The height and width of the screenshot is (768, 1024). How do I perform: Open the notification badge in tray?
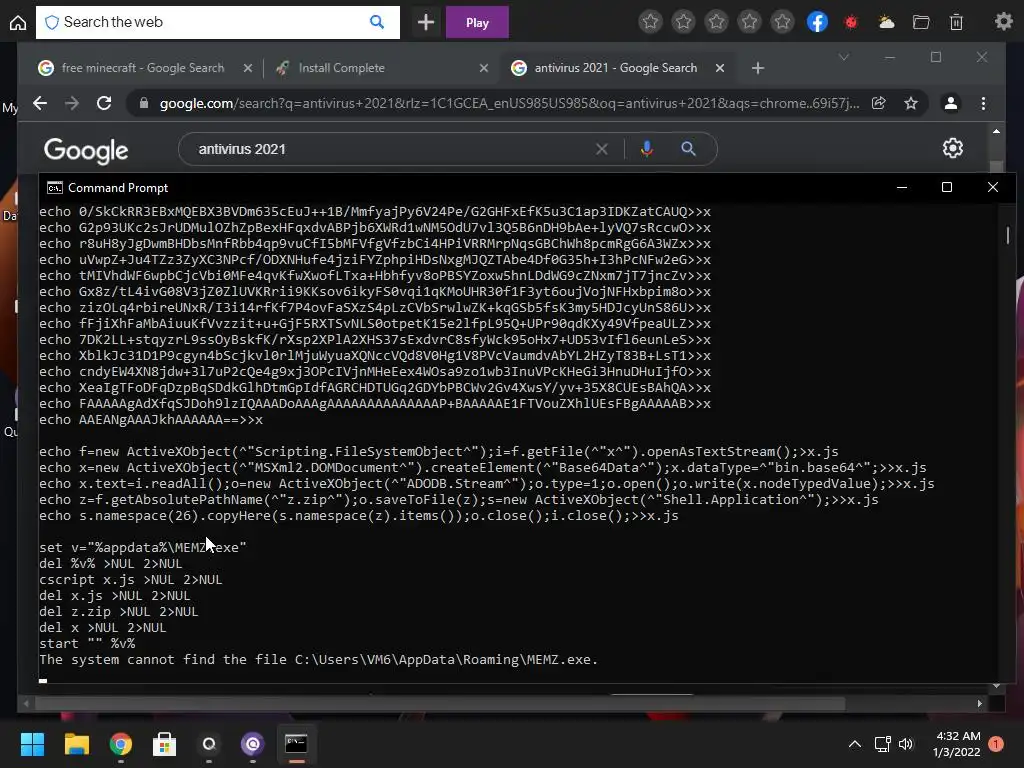[996, 744]
